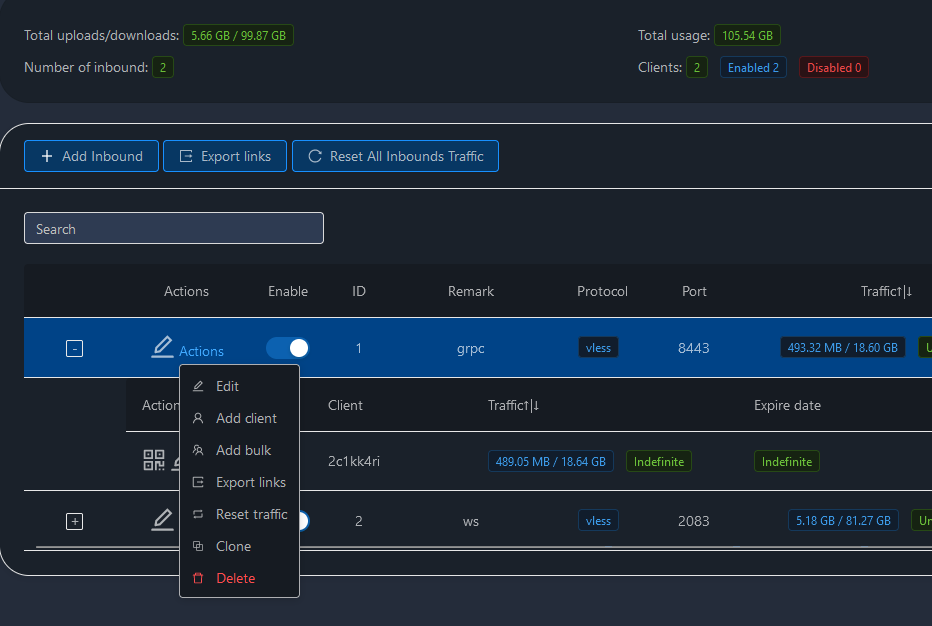Open the Actions dropdown for grpc inbound
Viewport: 932px width, 626px height.
tap(201, 351)
